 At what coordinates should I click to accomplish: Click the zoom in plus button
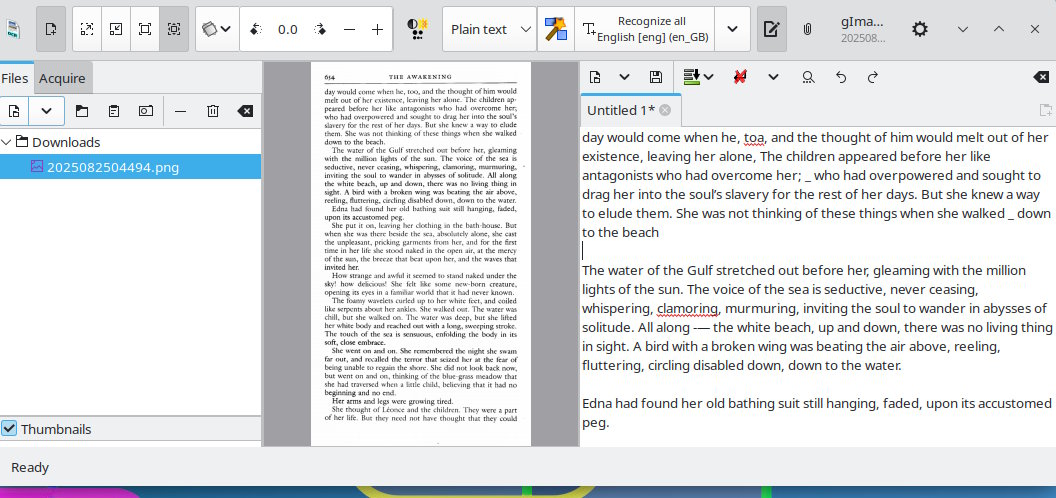pyautogui.click(x=377, y=29)
